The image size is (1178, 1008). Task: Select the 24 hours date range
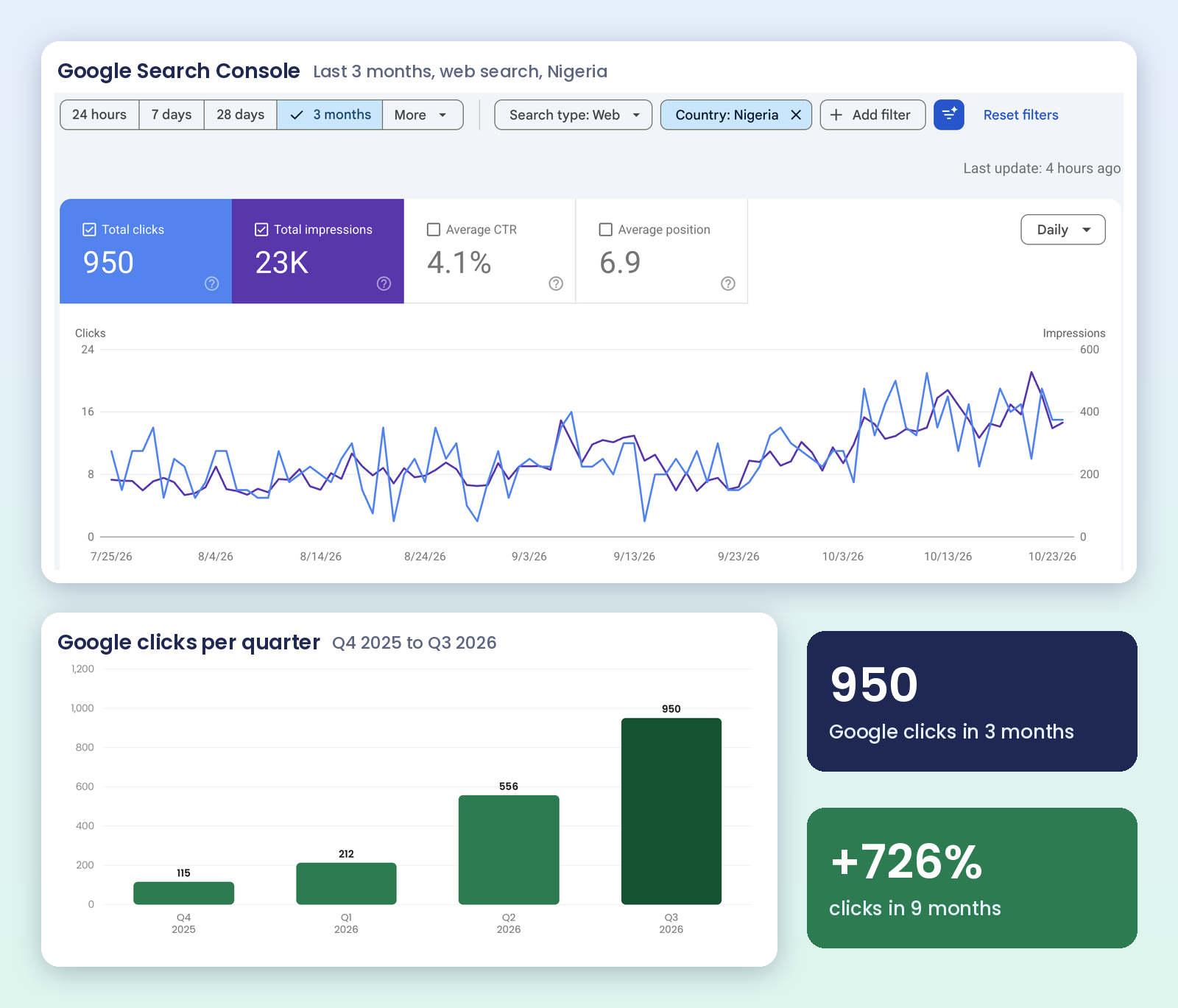99,115
